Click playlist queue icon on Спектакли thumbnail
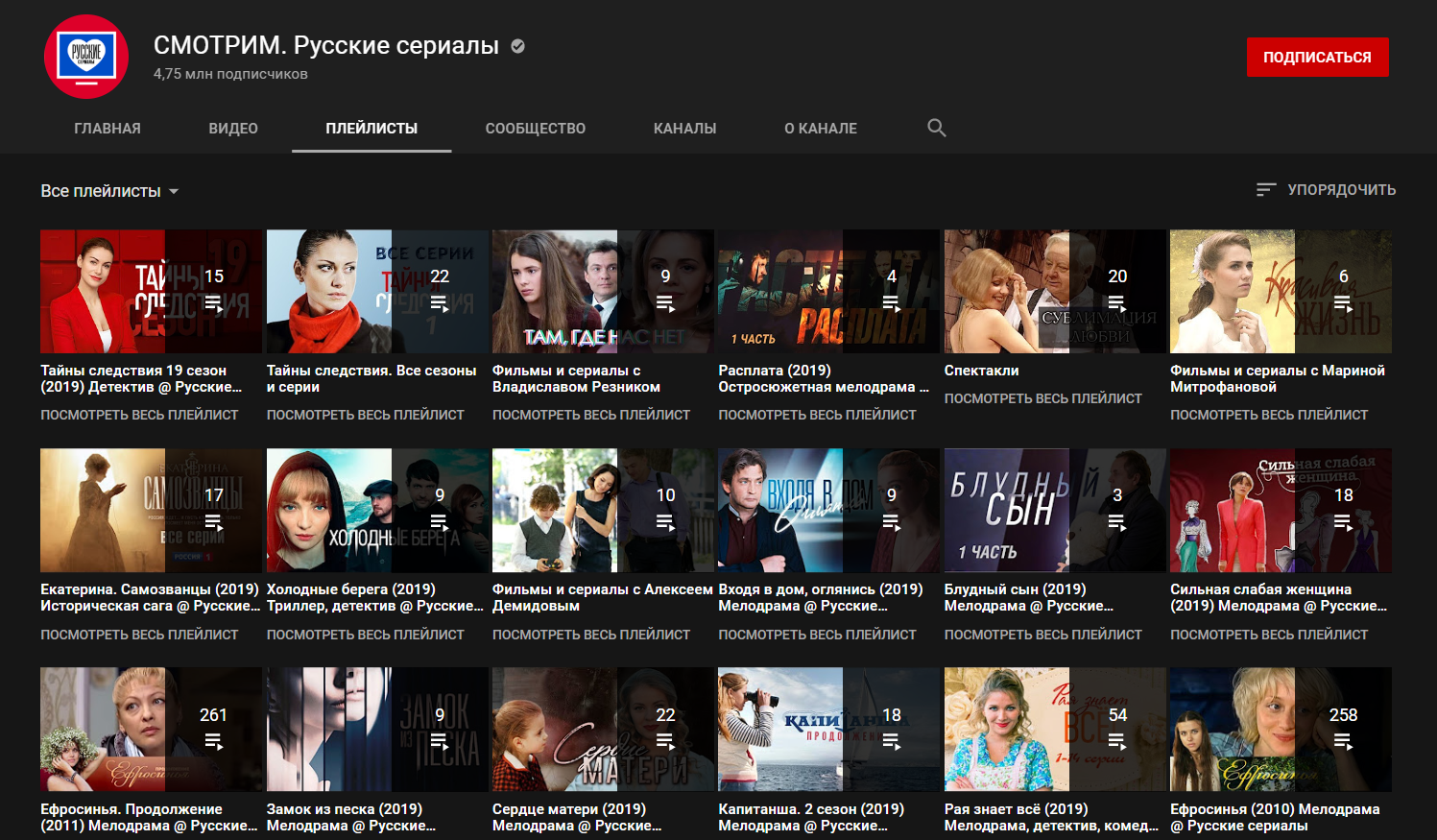Image resolution: width=1437 pixels, height=840 pixels. pyautogui.click(x=1116, y=304)
